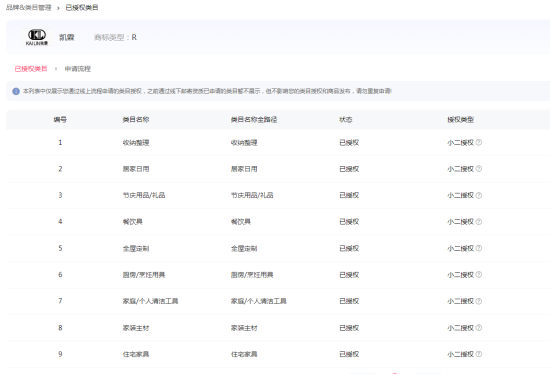Click the 小二授权 text in the 居家日用 row
The height and width of the screenshot is (374, 550).
pos(460,169)
